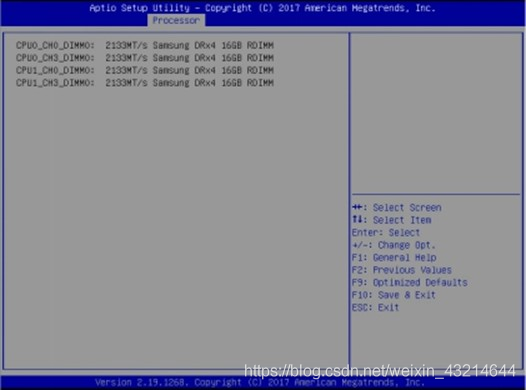Click the Version 2.19.1268 footer text
Screen dimensions: 526x390
tap(260, 383)
